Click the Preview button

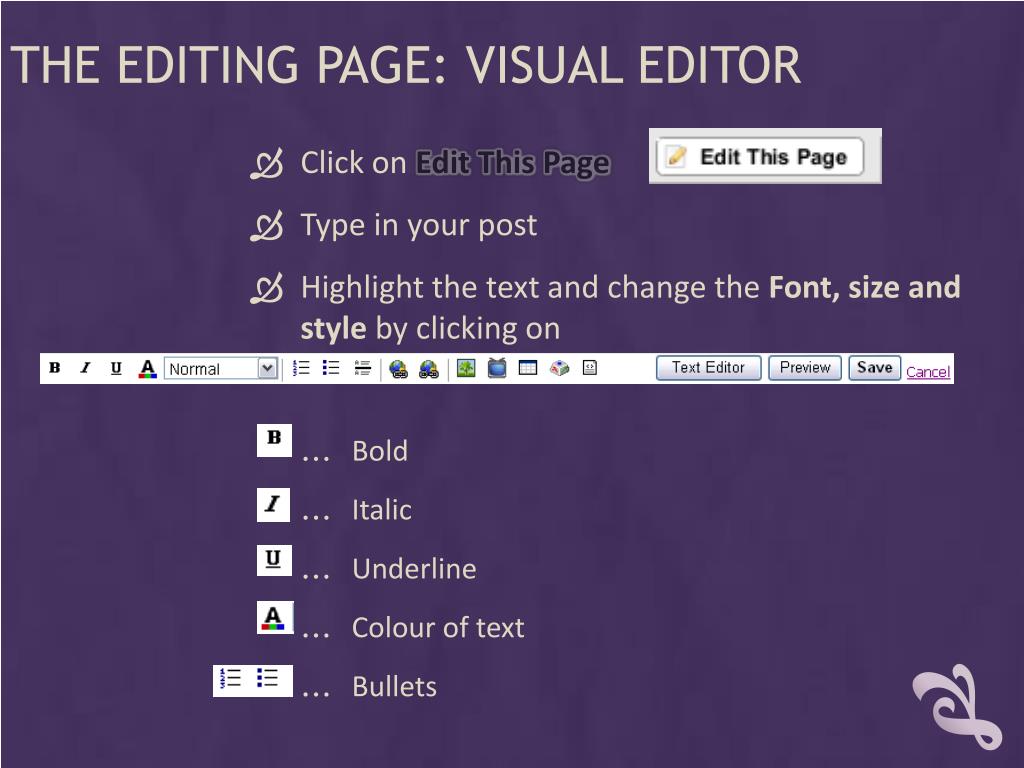pyautogui.click(x=805, y=368)
